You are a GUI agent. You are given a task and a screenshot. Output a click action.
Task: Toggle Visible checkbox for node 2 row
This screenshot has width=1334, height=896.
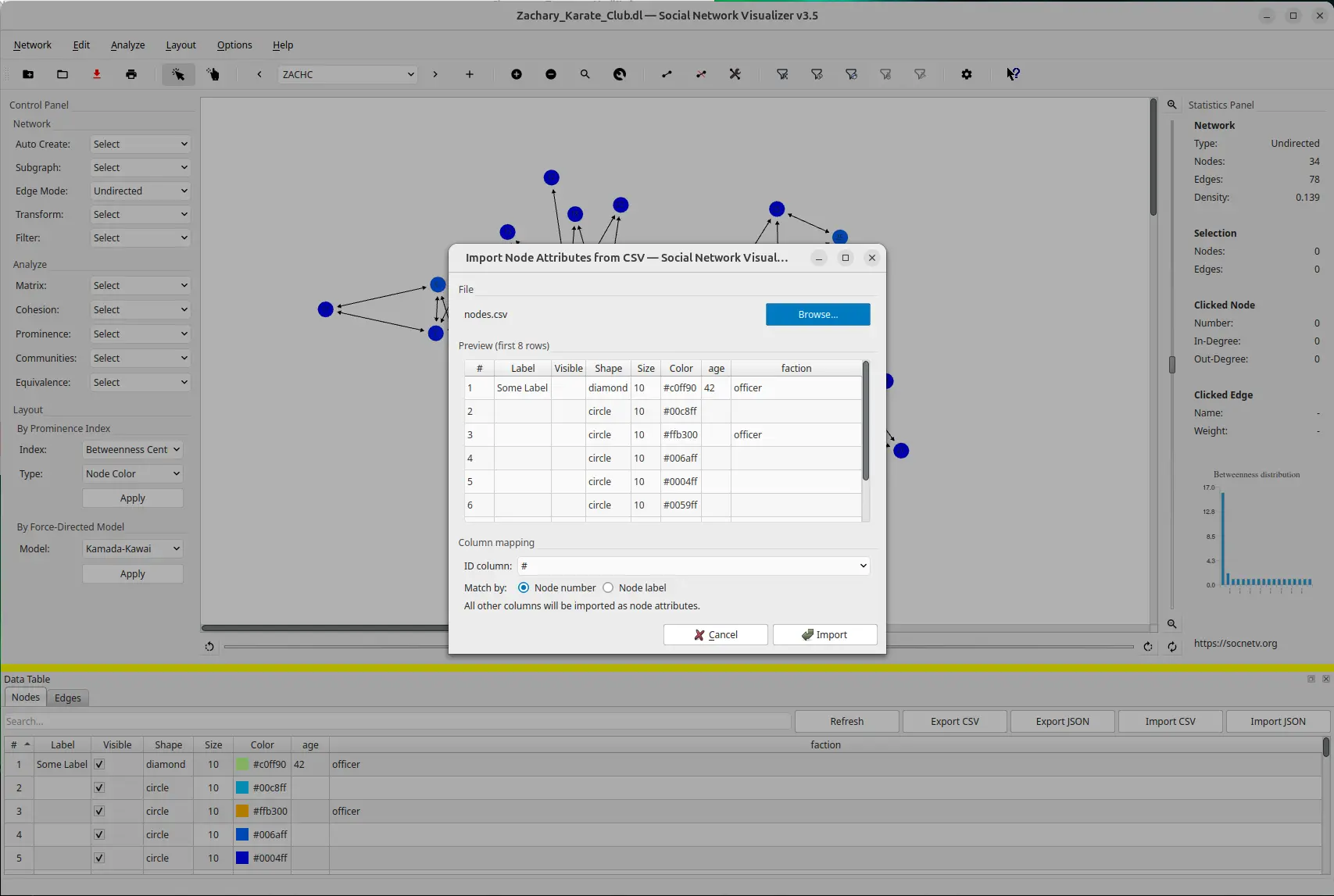coord(99,787)
